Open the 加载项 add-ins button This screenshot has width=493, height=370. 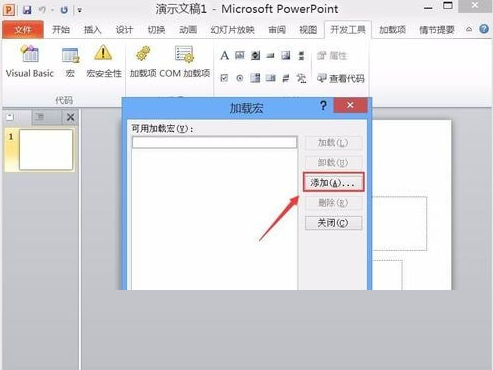(143, 62)
